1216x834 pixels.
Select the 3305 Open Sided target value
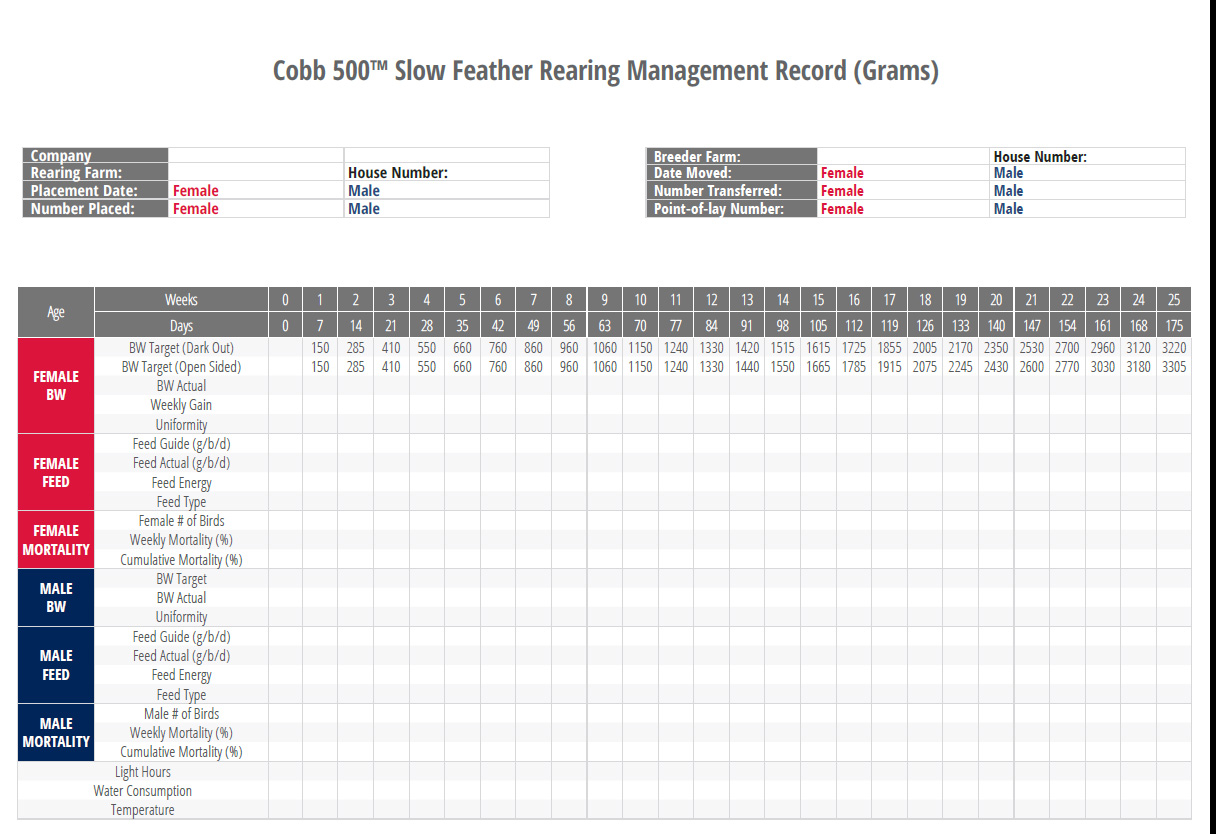pos(1174,367)
